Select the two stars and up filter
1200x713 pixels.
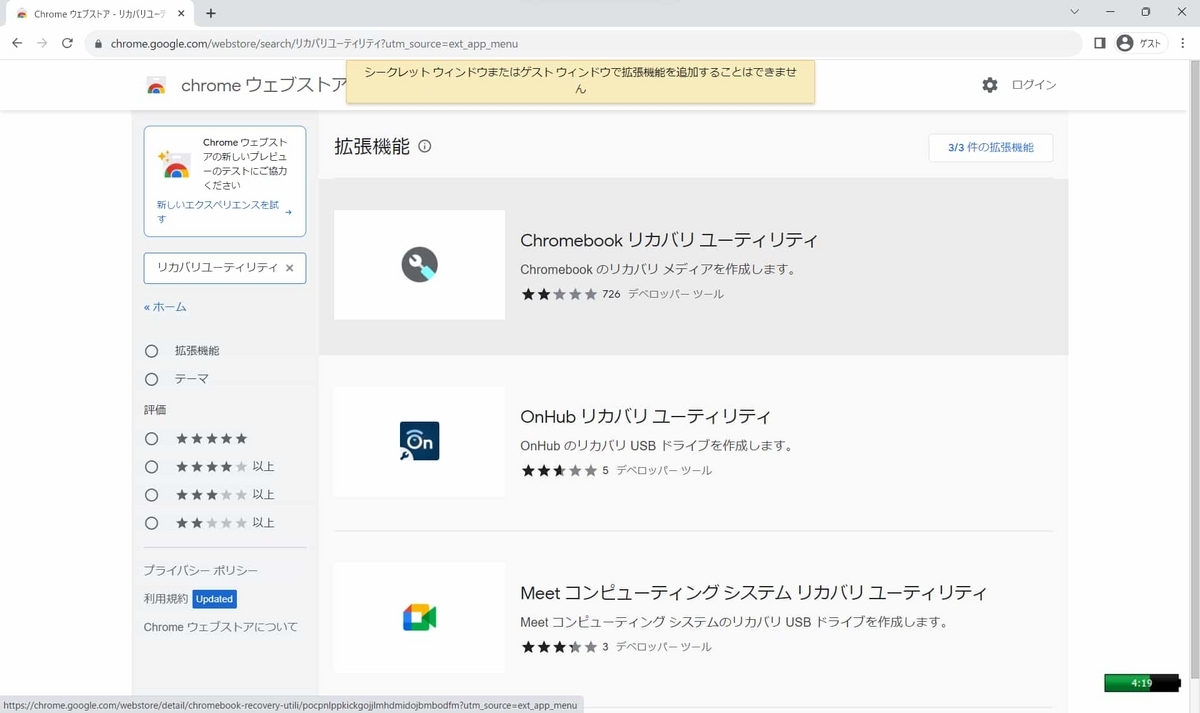[x=152, y=523]
